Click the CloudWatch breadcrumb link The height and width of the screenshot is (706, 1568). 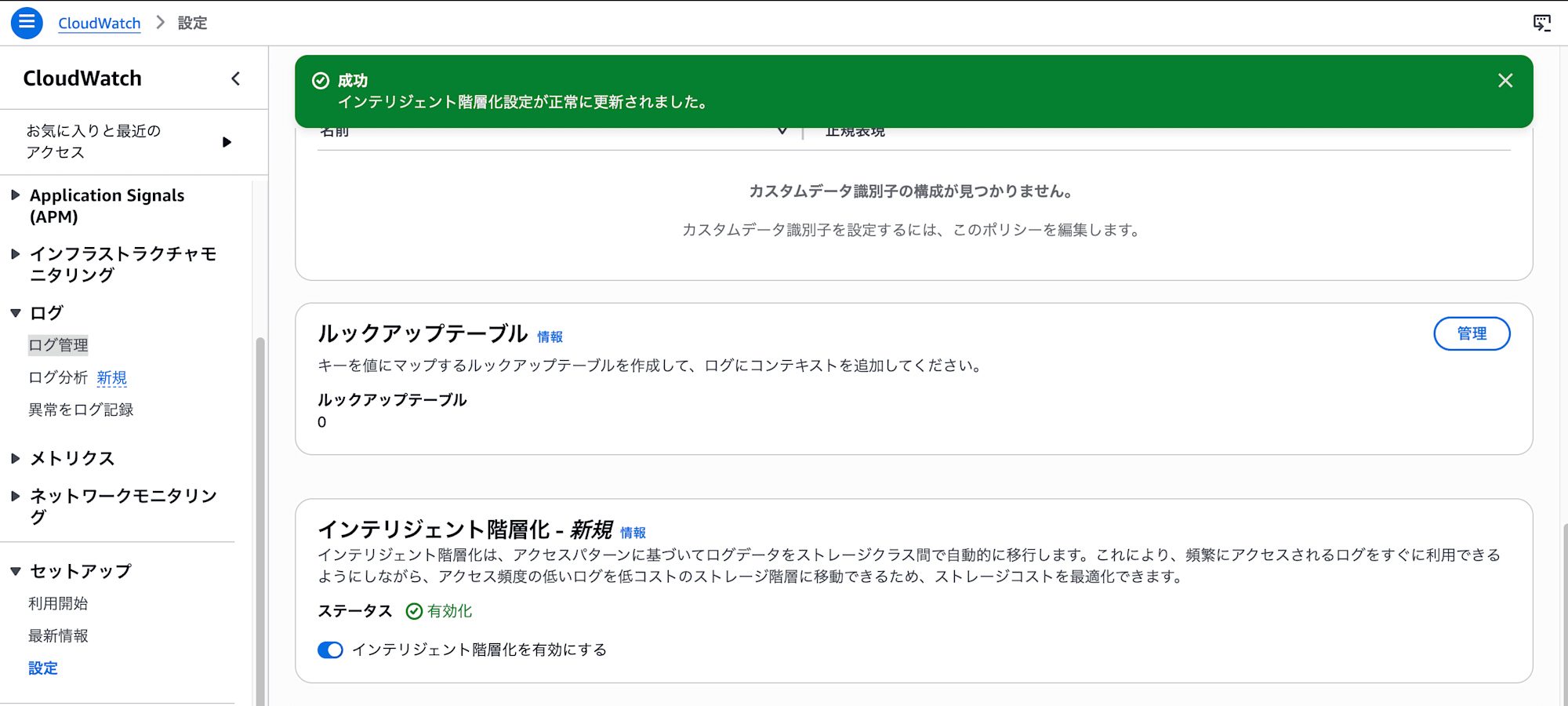(x=100, y=23)
